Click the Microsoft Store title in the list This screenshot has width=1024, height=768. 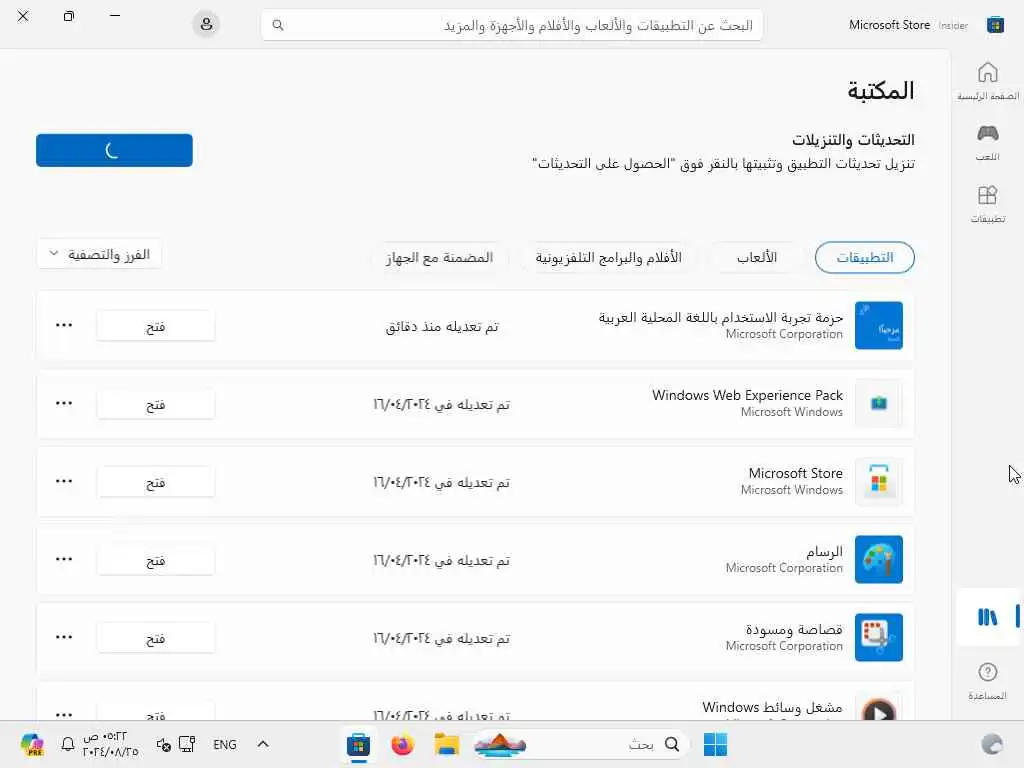click(x=795, y=473)
